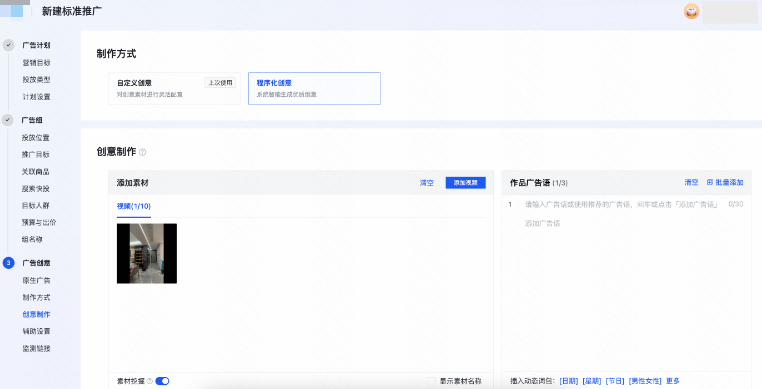762x389 pixels.
Task: Click 清空 in the 作品广告语 panel
Action: 692,182
